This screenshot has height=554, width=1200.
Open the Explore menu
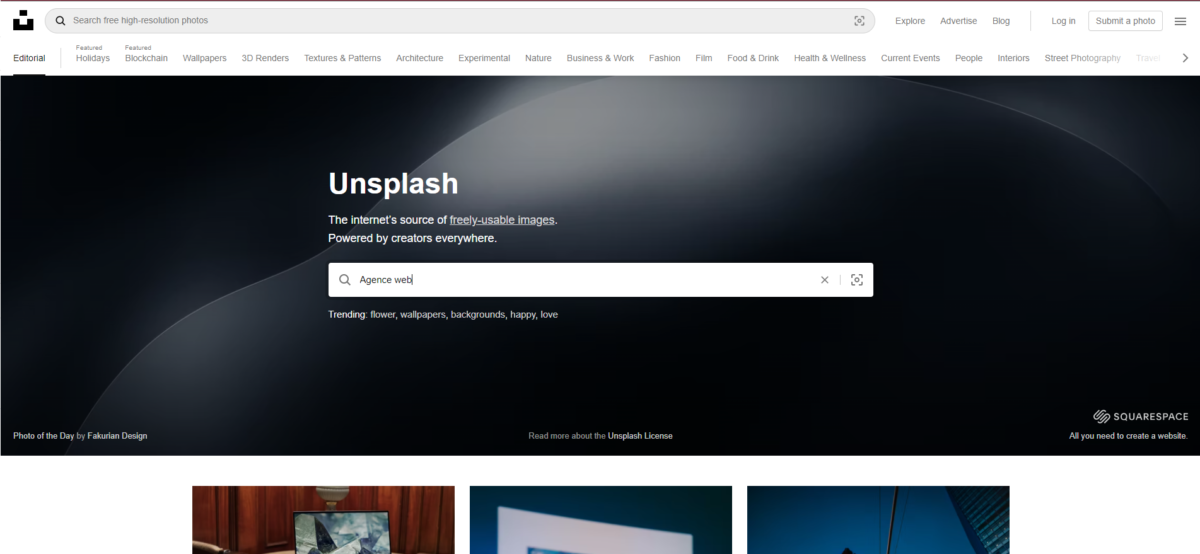pos(910,21)
